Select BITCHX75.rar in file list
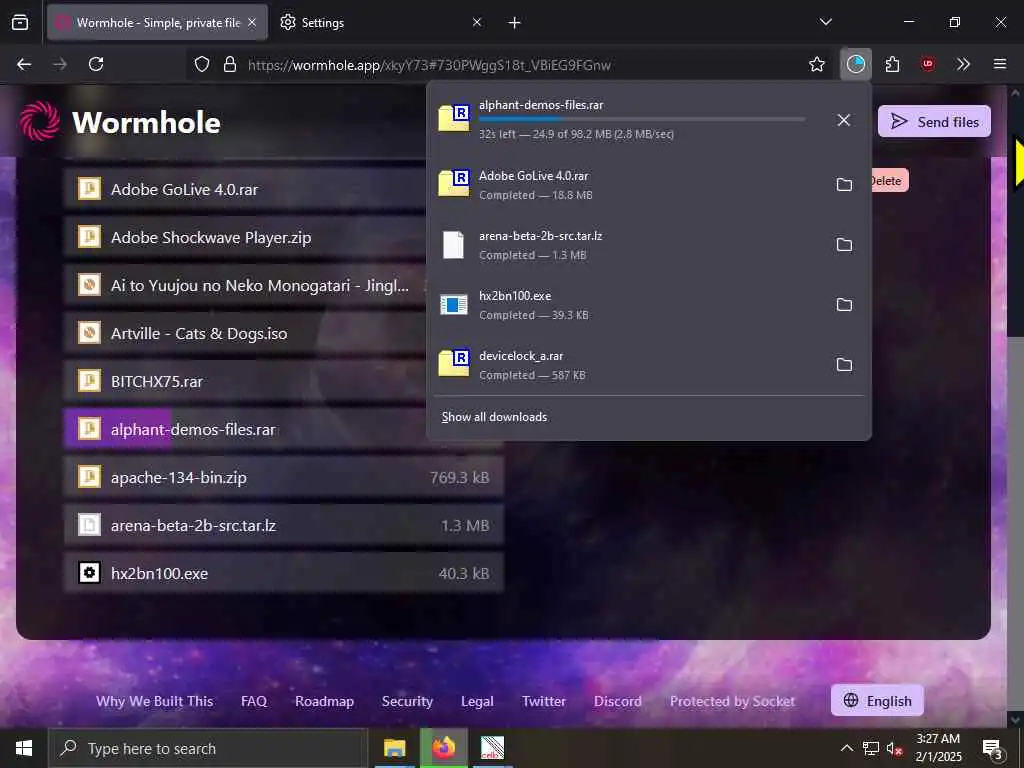 click(245, 381)
